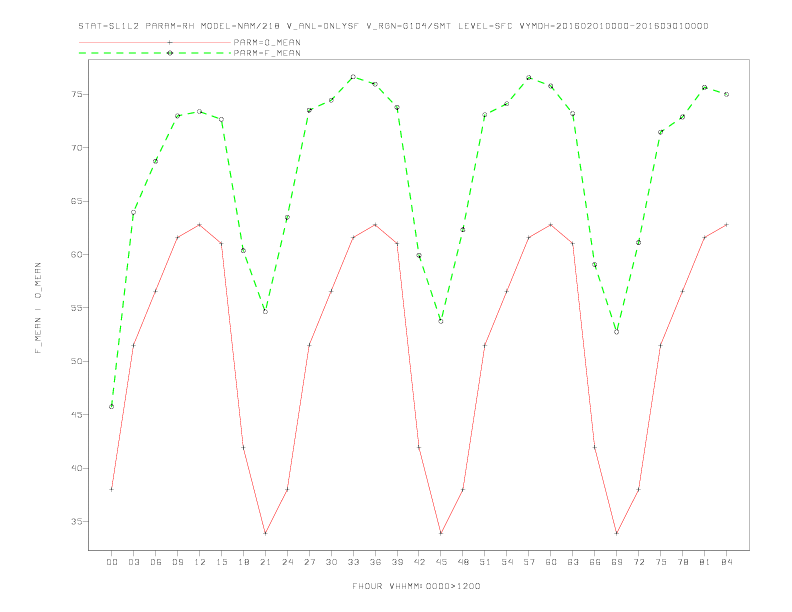Click the 35 tick label on y-axis
The width and height of the screenshot is (792, 612).
77,522
